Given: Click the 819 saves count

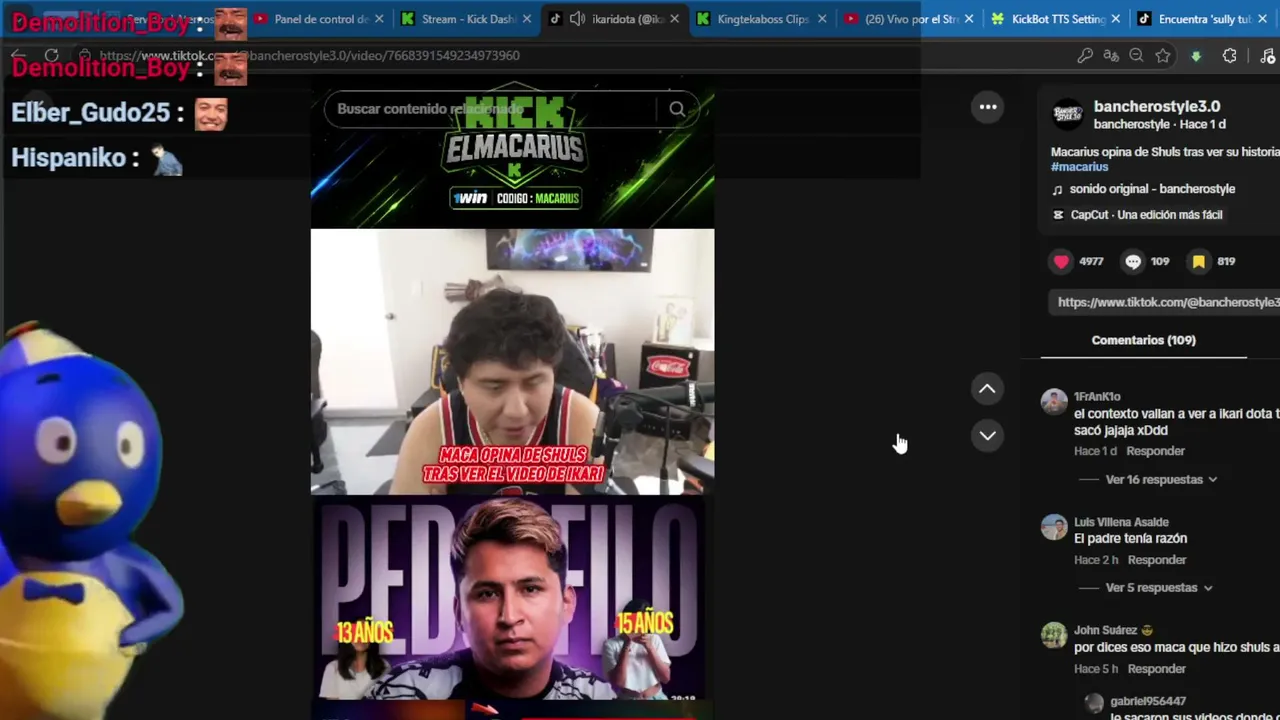Looking at the screenshot, I should (1226, 261).
